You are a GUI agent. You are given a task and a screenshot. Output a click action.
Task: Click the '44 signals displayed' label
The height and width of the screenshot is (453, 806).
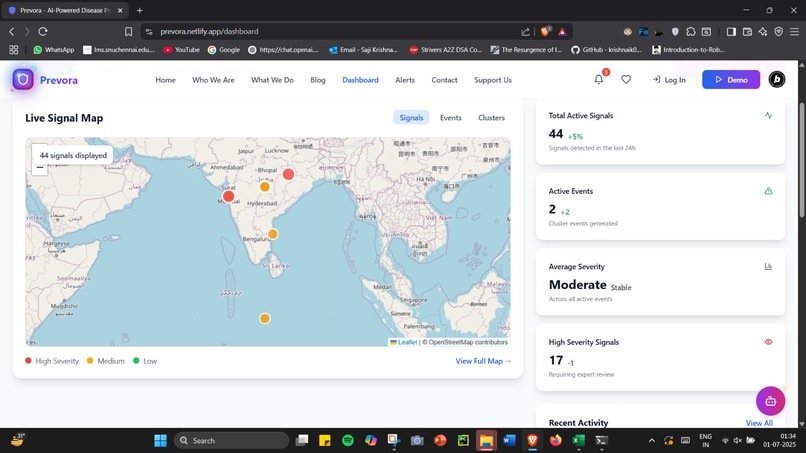click(x=73, y=155)
